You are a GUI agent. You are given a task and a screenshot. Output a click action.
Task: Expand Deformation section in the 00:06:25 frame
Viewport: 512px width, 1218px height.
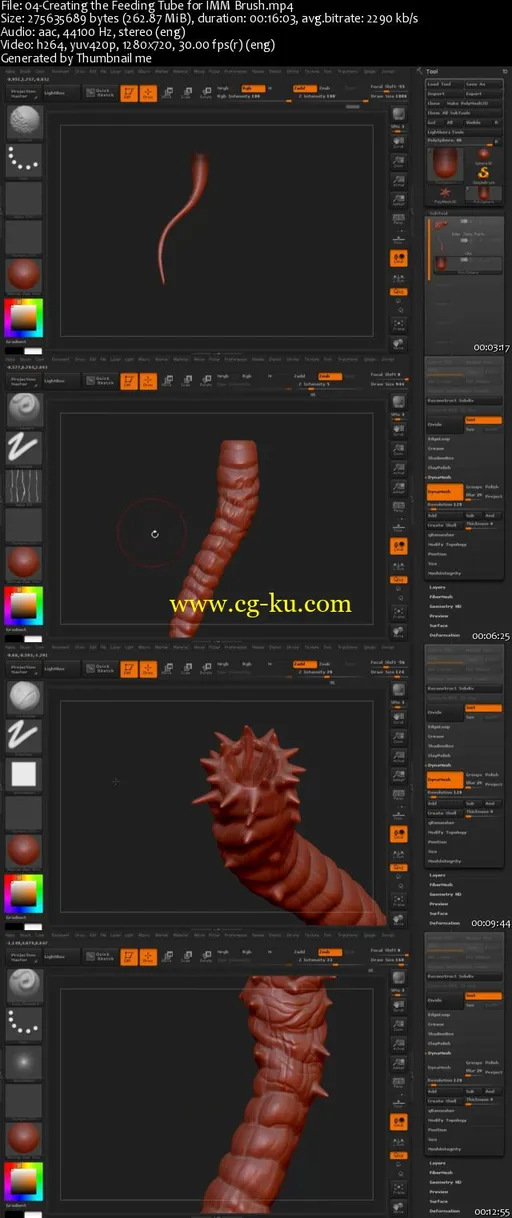click(445, 636)
